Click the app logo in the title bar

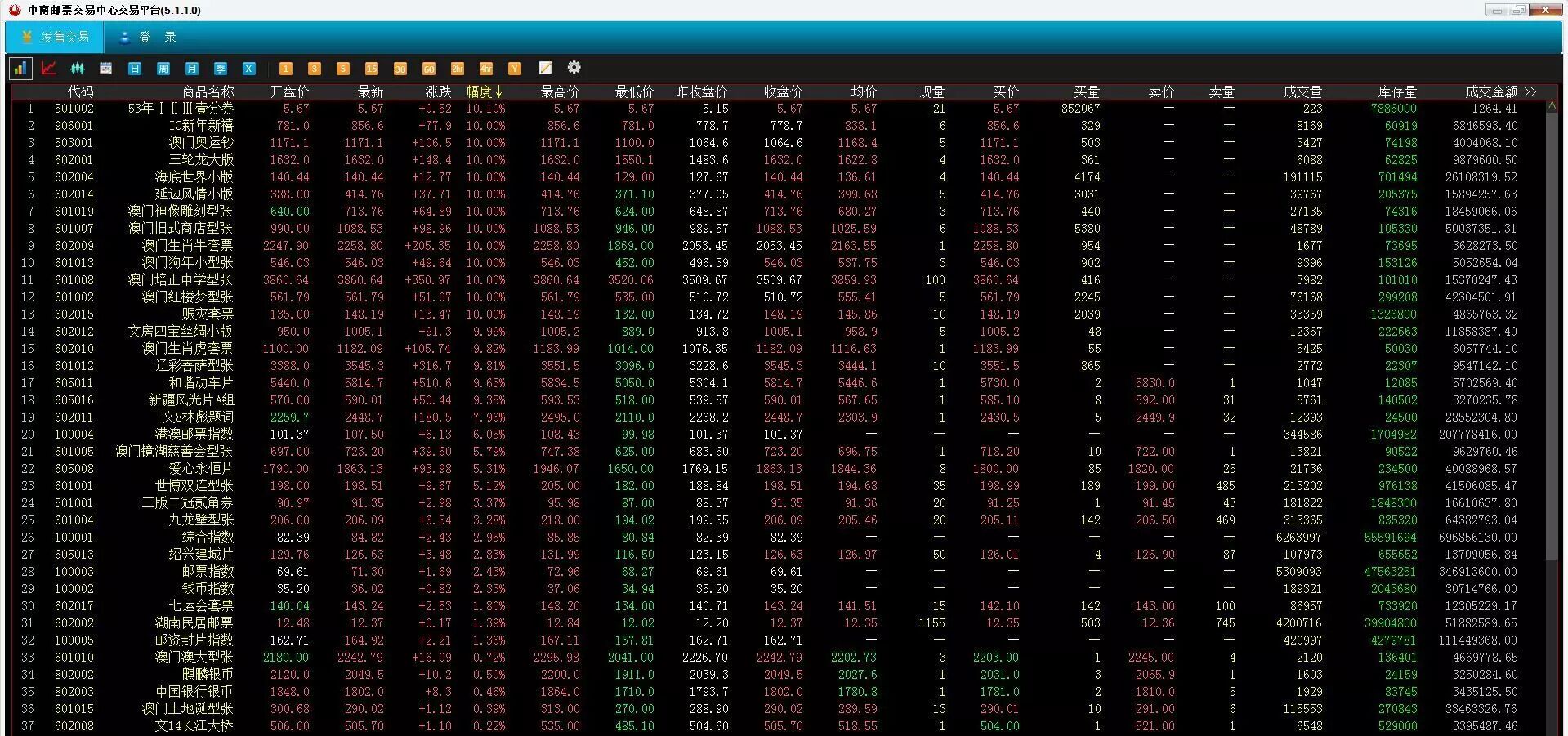point(15,10)
